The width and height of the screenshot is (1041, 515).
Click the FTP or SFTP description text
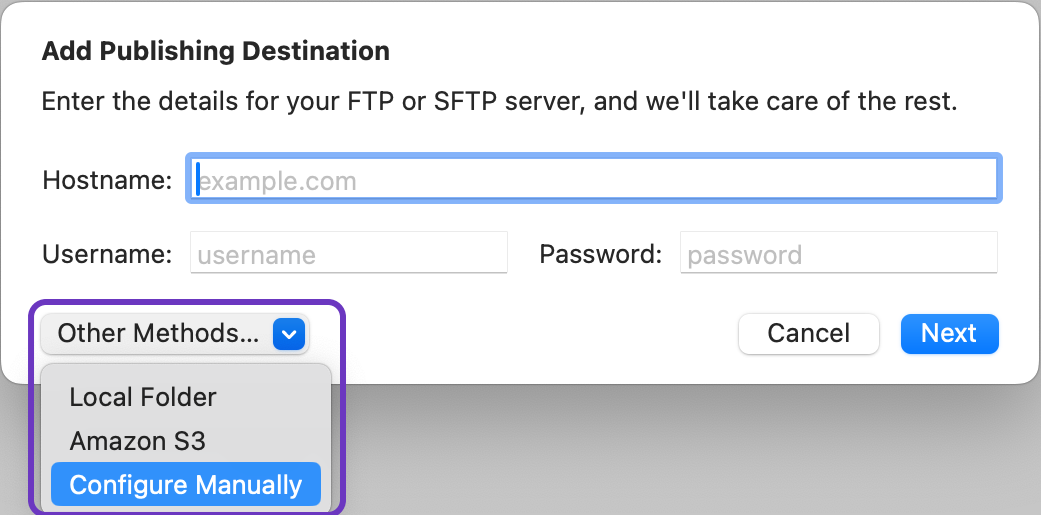(499, 102)
